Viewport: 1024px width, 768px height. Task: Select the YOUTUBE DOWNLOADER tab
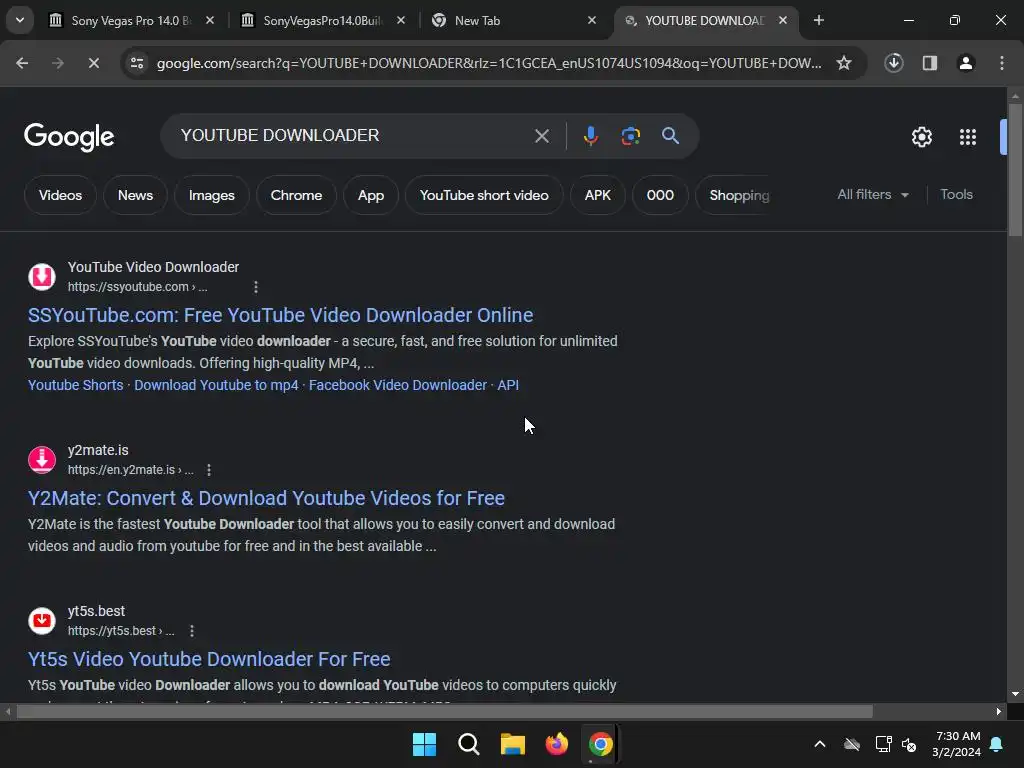pyautogui.click(x=705, y=20)
